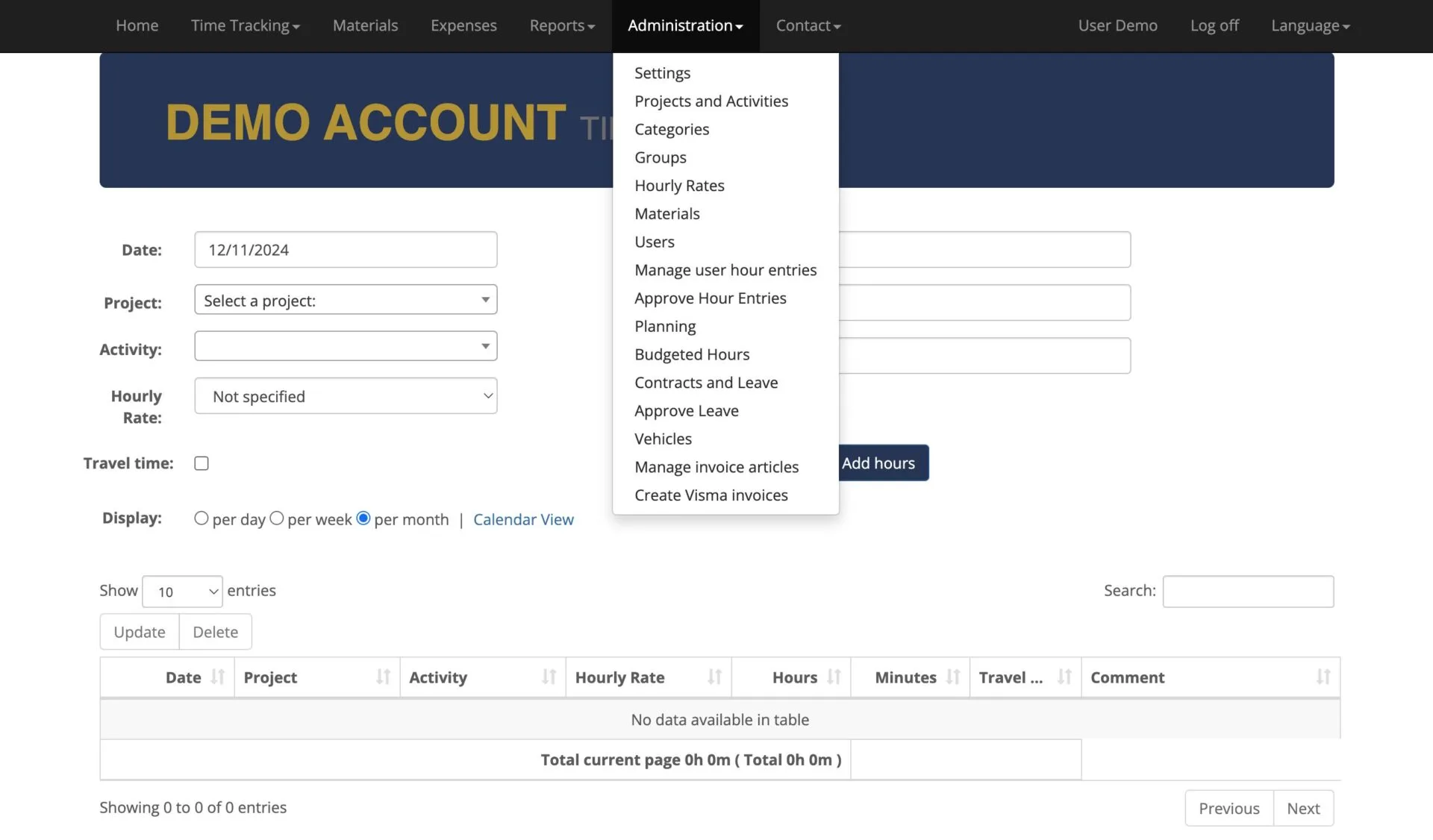Screen dimensions: 1433x840
Task: Click the Hourly Rate sort arrows
Action: [x=714, y=677]
